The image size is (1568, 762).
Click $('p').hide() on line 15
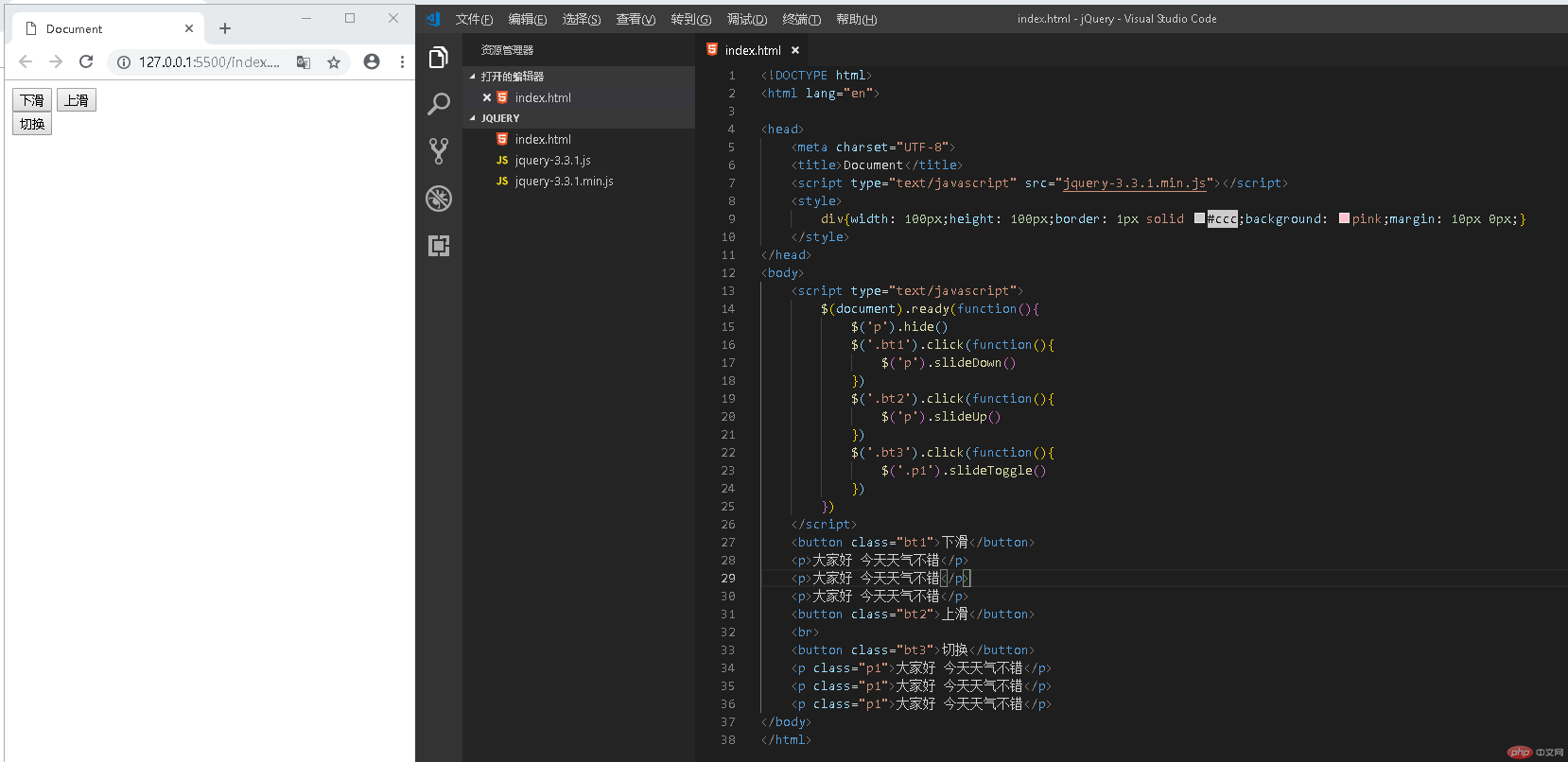pyautogui.click(x=898, y=327)
